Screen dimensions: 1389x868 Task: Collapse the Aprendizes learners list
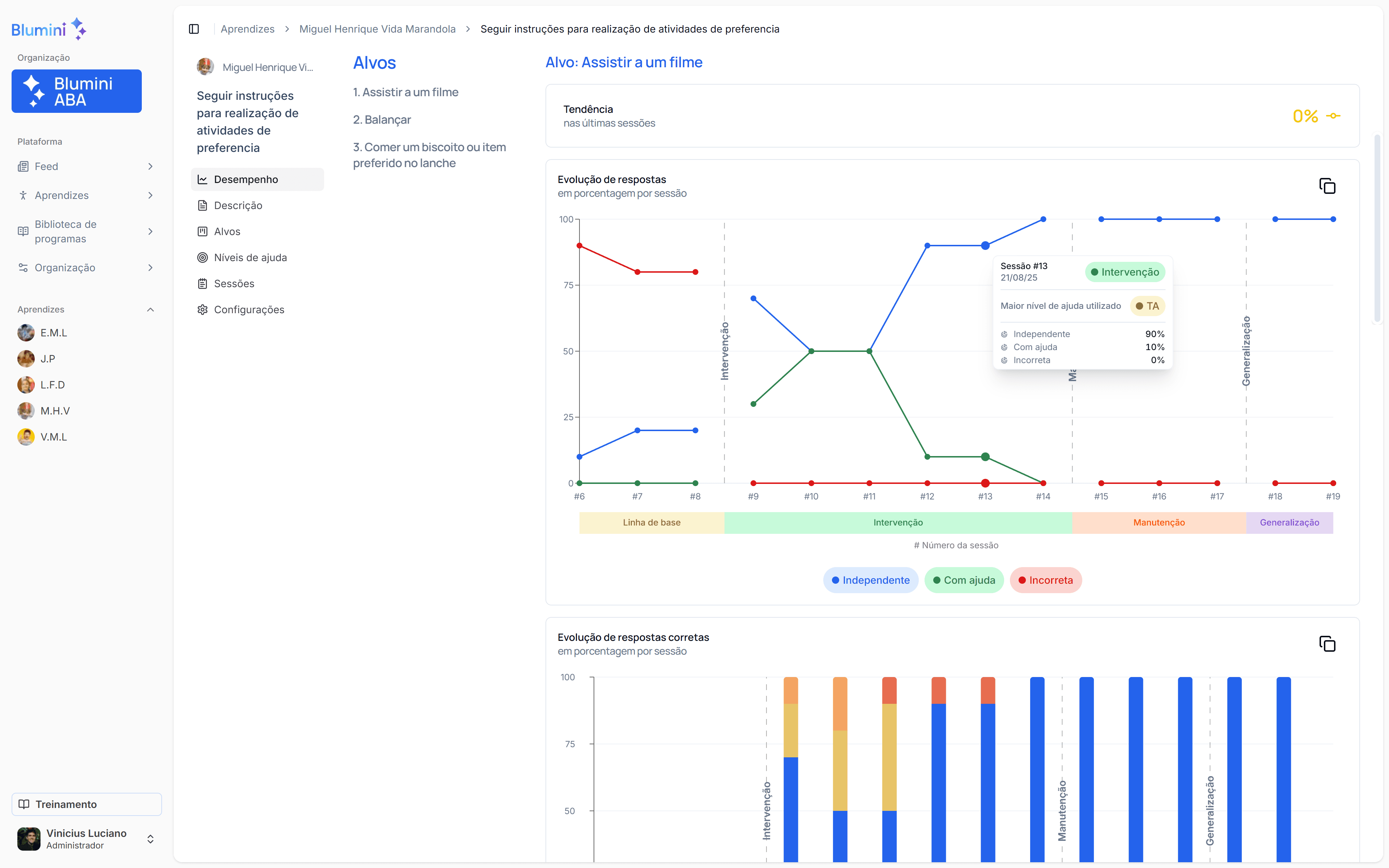[150, 310]
